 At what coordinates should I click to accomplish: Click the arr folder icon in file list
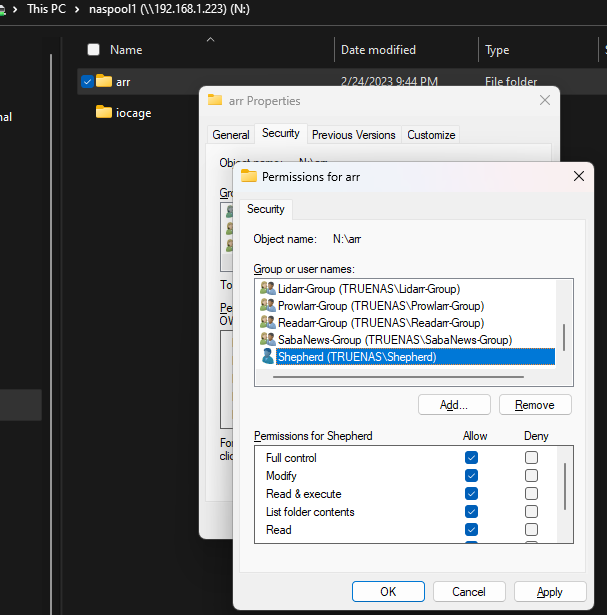104,81
